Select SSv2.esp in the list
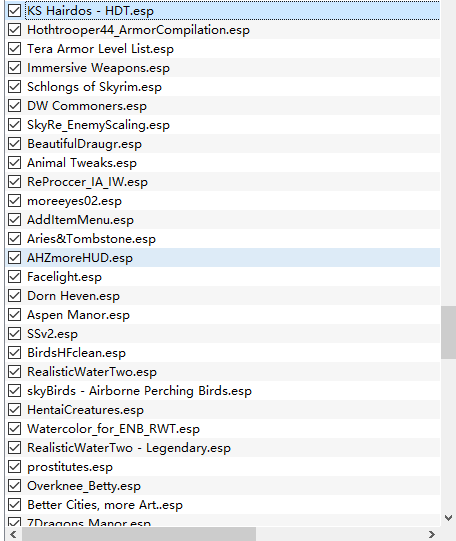This screenshot has width=456, height=541. pyautogui.click(x=52, y=334)
